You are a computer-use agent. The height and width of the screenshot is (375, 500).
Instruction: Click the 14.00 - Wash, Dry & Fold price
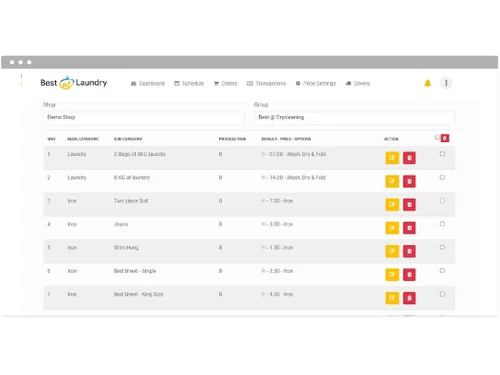pyautogui.click(x=294, y=177)
